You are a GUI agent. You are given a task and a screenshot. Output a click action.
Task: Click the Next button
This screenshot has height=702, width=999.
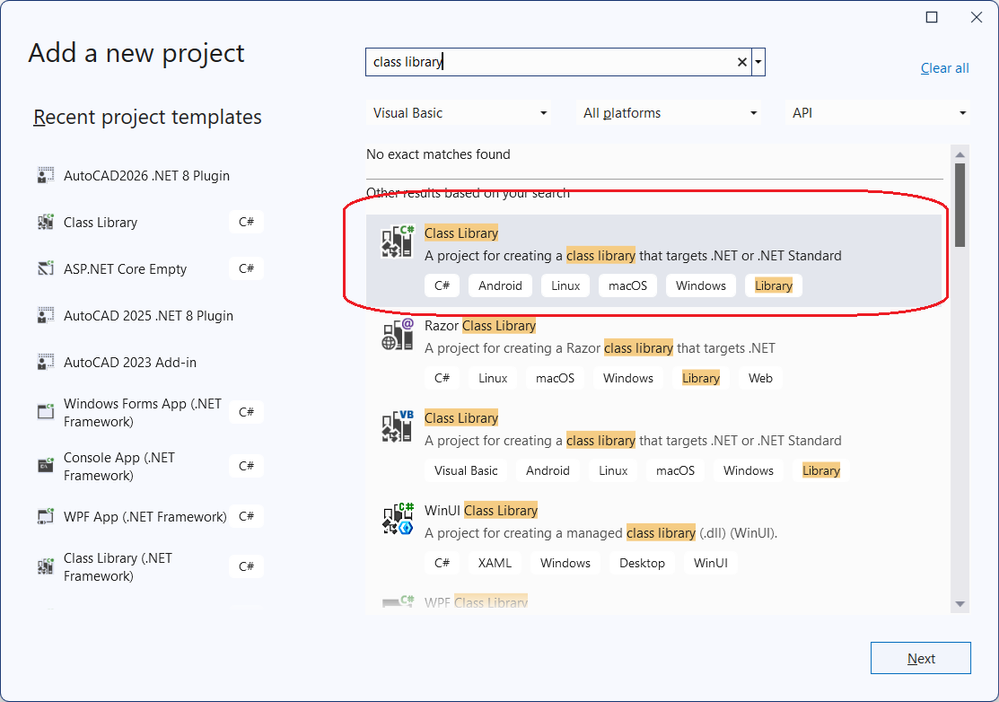[921, 658]
